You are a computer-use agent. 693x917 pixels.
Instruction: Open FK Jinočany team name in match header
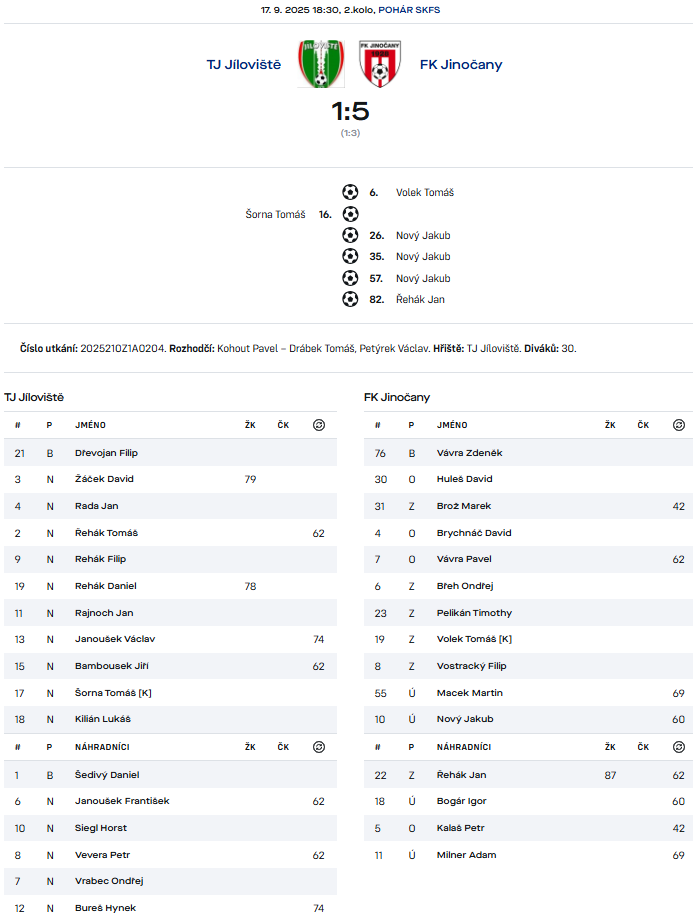pyautogui.click(x=461, y=65)
